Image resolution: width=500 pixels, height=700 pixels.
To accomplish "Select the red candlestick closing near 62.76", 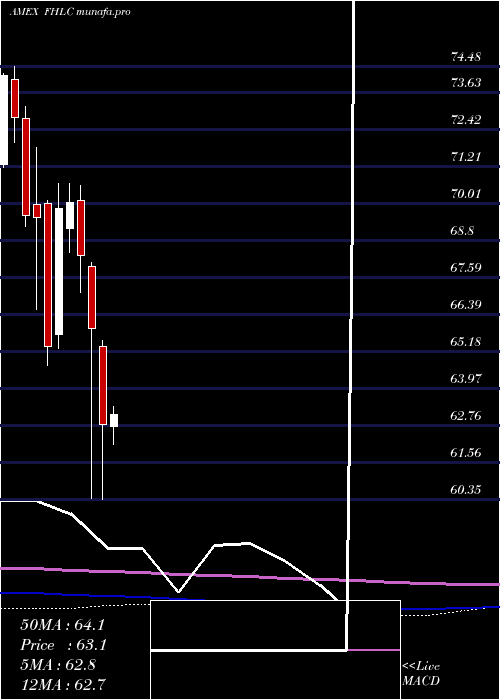I will click(x=103, y=385).
